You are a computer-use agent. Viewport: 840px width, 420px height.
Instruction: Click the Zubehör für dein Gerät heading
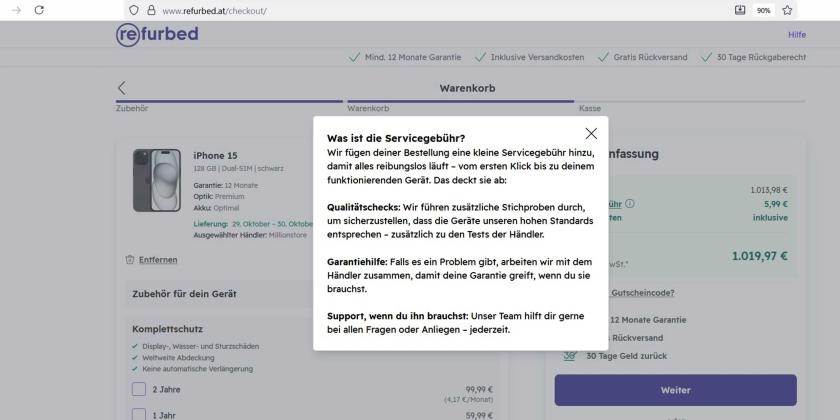pyautogui.click(x=184, y=294)
